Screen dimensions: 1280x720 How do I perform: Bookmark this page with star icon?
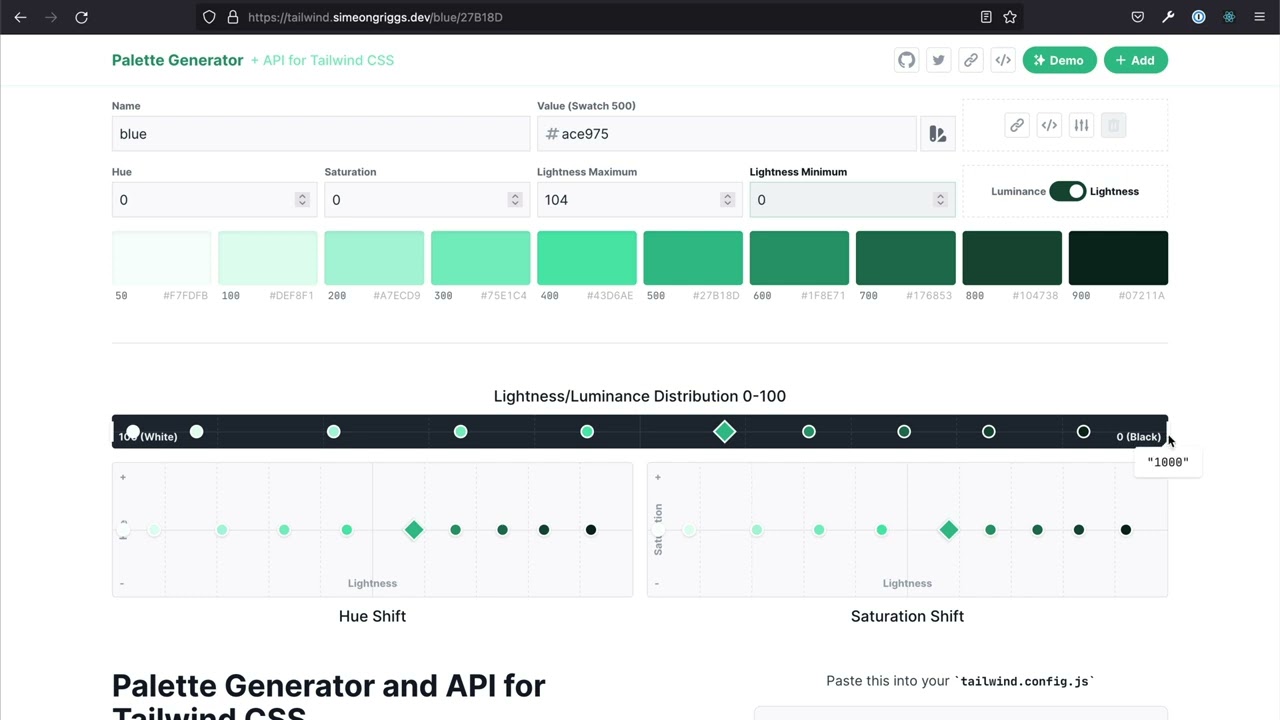(1010, 17)
